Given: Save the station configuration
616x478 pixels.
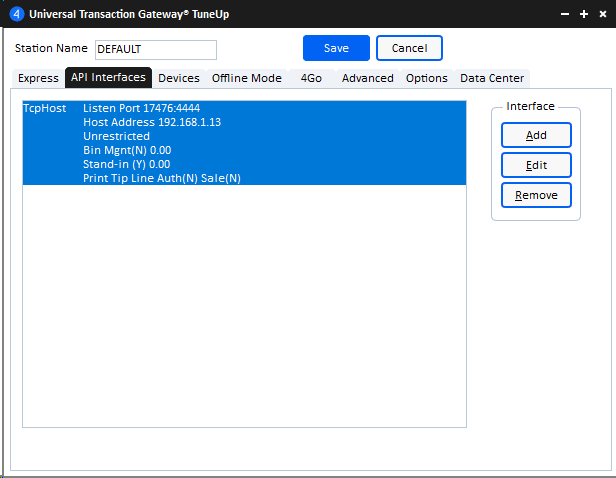Looking at the screenshot, I should [336, 48].
